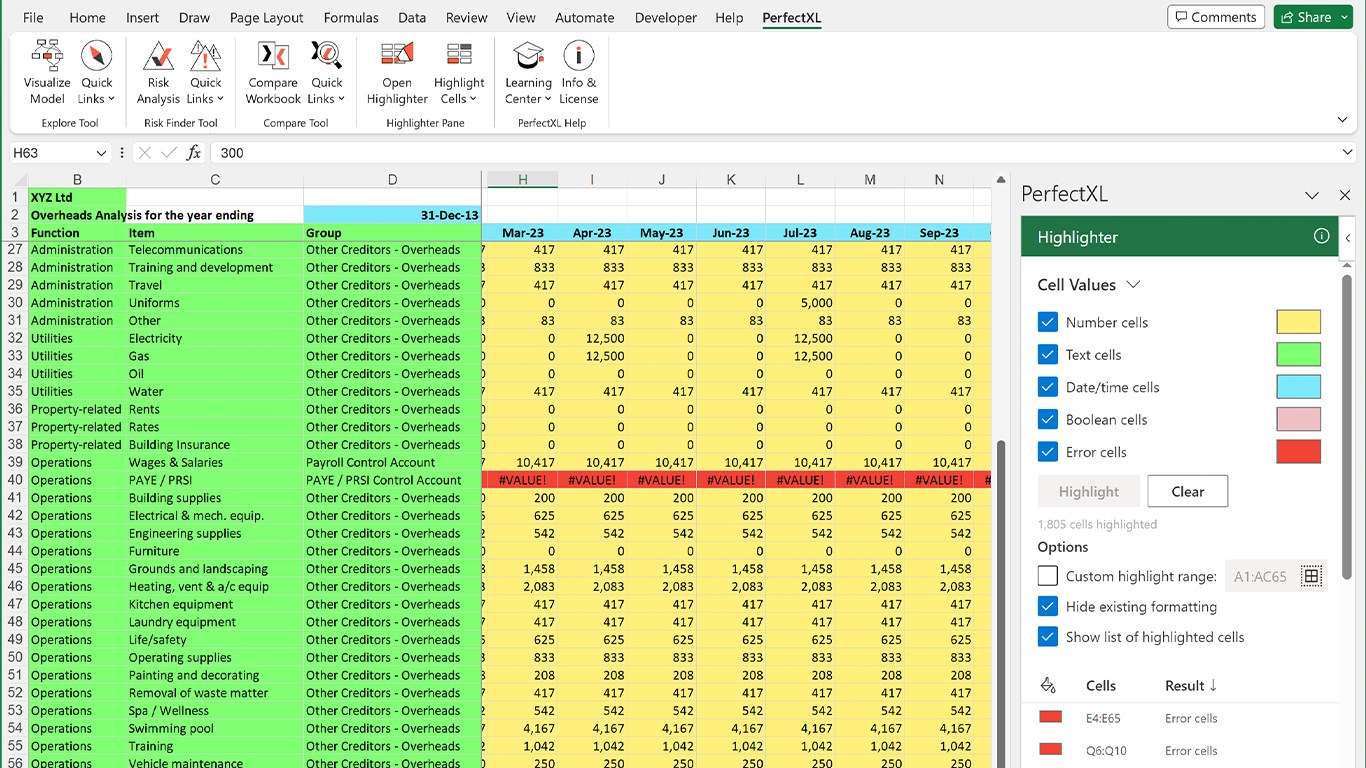Select the PerfectXL ribbon tab
The image size is (1366, 768).
coord(792,18)
